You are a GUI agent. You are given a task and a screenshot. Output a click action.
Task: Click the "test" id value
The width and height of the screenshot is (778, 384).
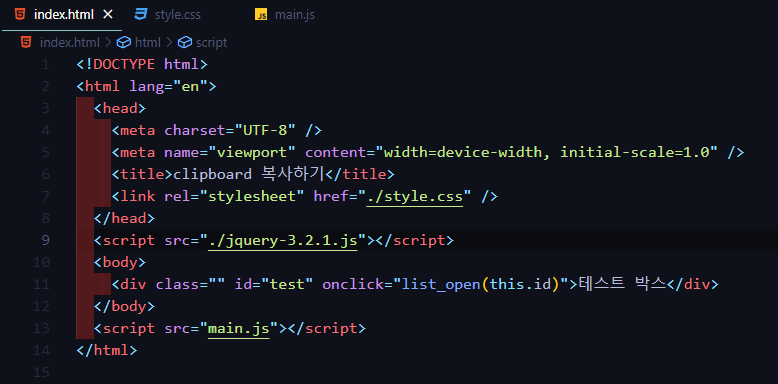pos(287,284)
